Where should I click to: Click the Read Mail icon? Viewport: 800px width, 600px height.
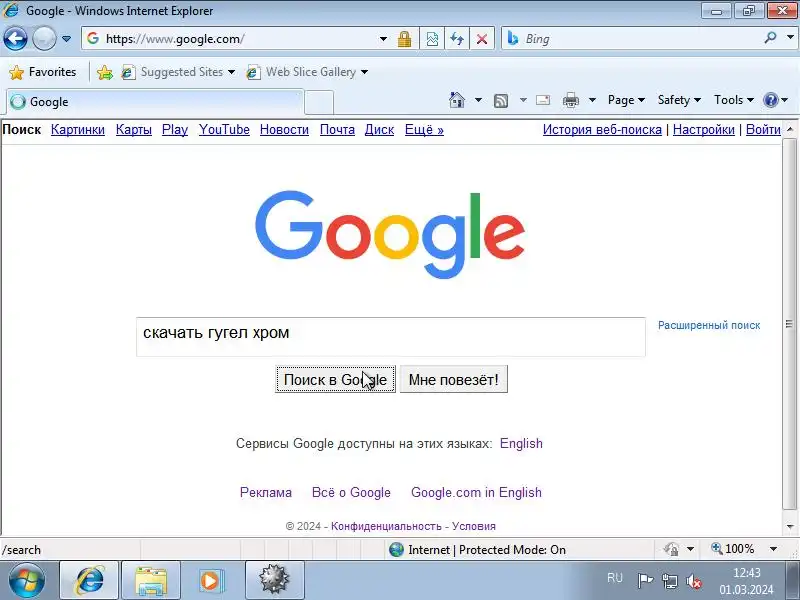(x=543, y=100)
